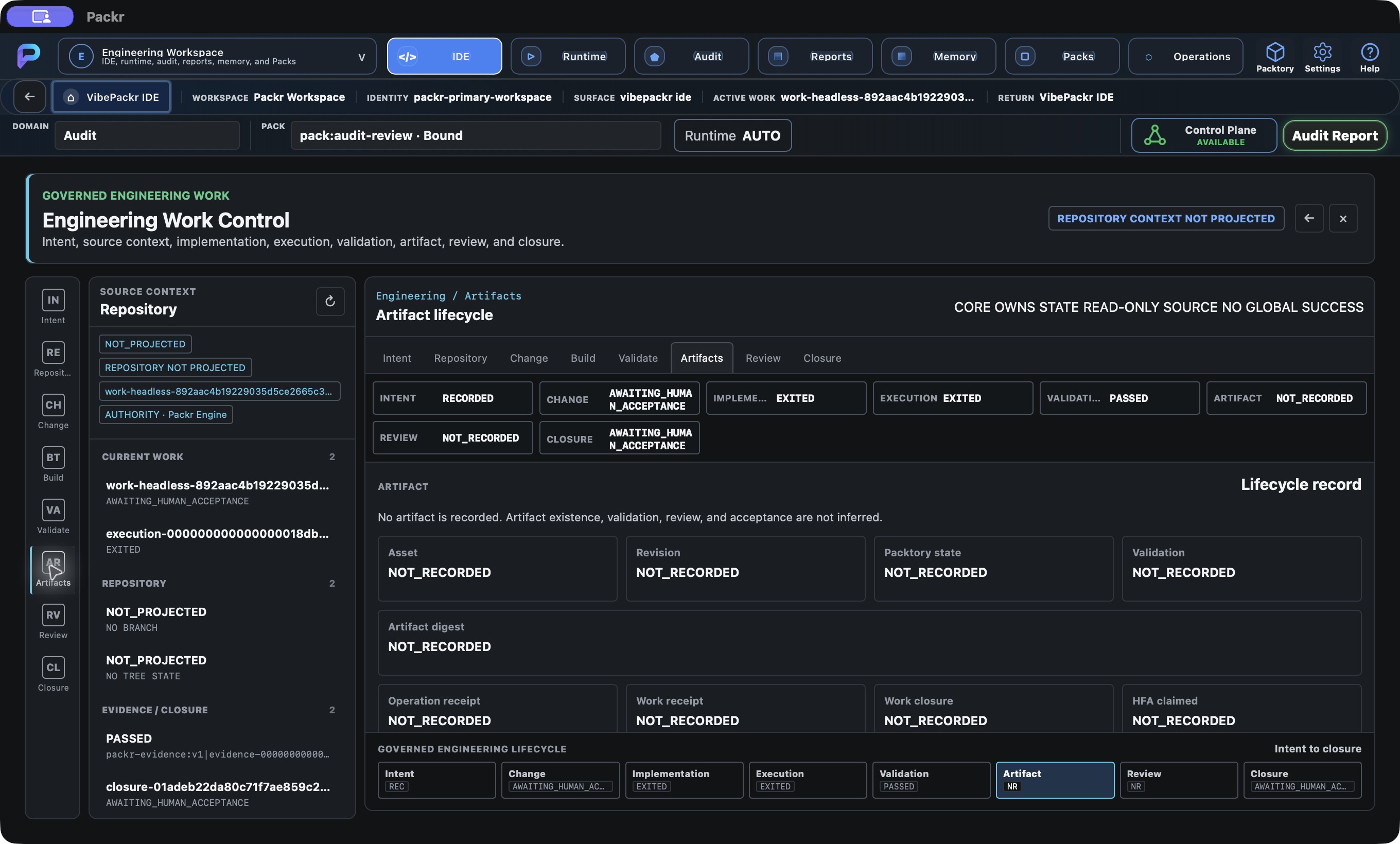
Task: Refresh the Source Context repository
Action: [330, 301]
